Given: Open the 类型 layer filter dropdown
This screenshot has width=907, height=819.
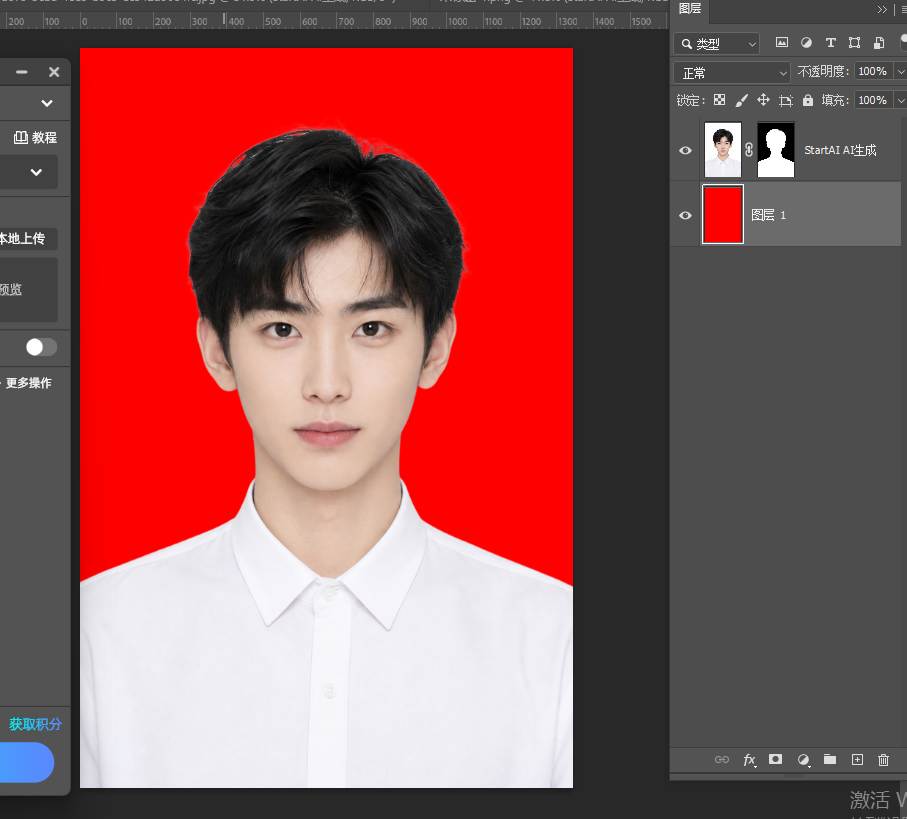Looking at the screenshot, I should [717, 43].
